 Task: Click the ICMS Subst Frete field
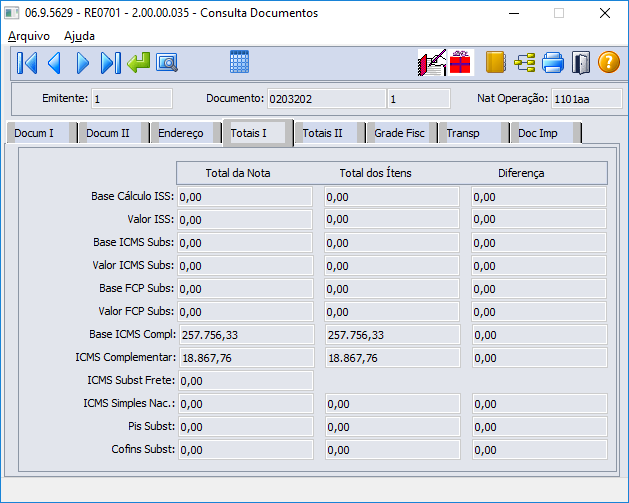pyautogui.click(x=246, y=380)
